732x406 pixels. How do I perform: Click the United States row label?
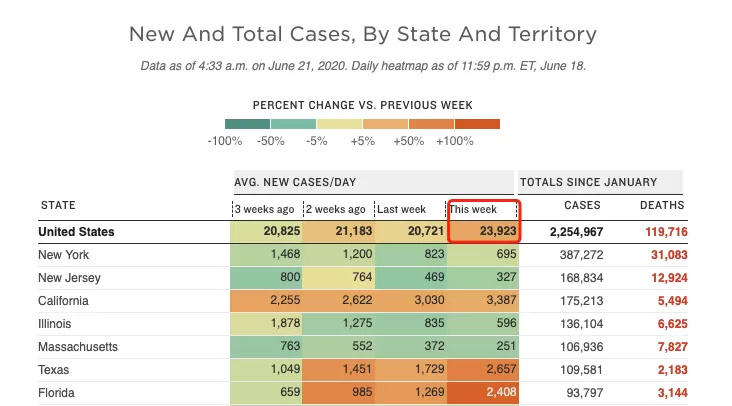(76, 232)
